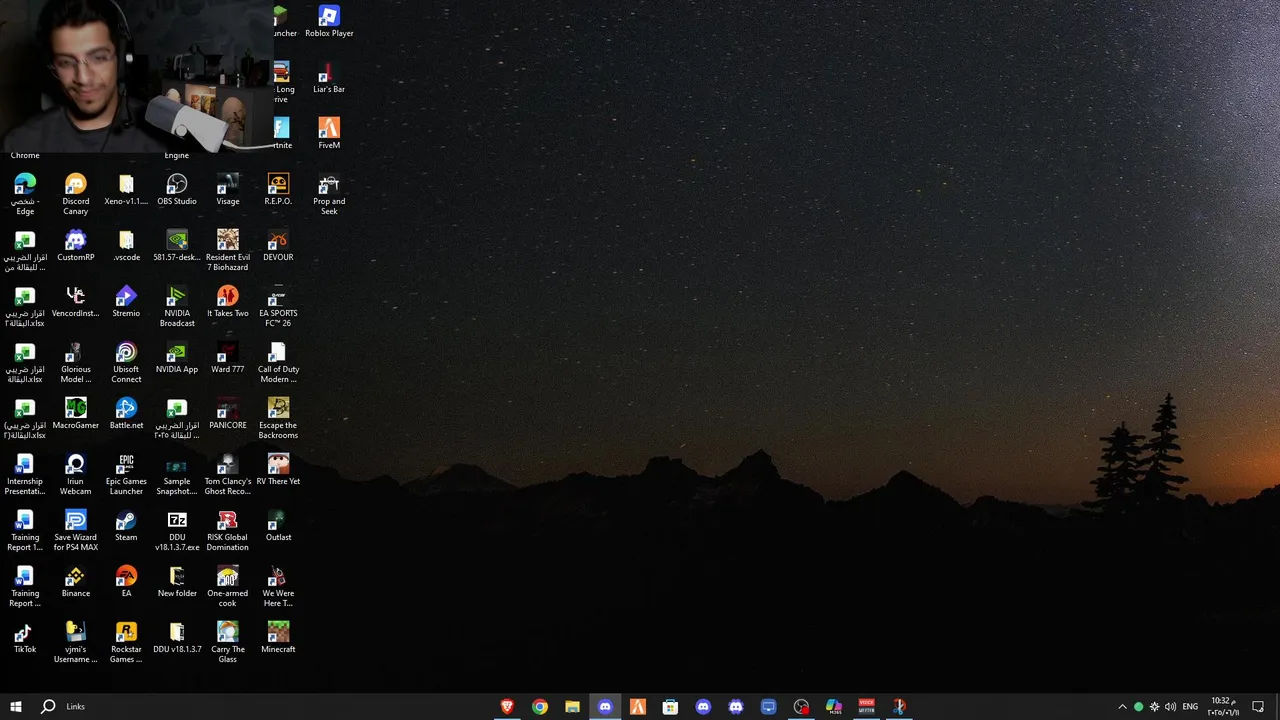Viewport: 1280px width, 720px height.
Task: Select the RV There Yet icon
Action: 278,469
